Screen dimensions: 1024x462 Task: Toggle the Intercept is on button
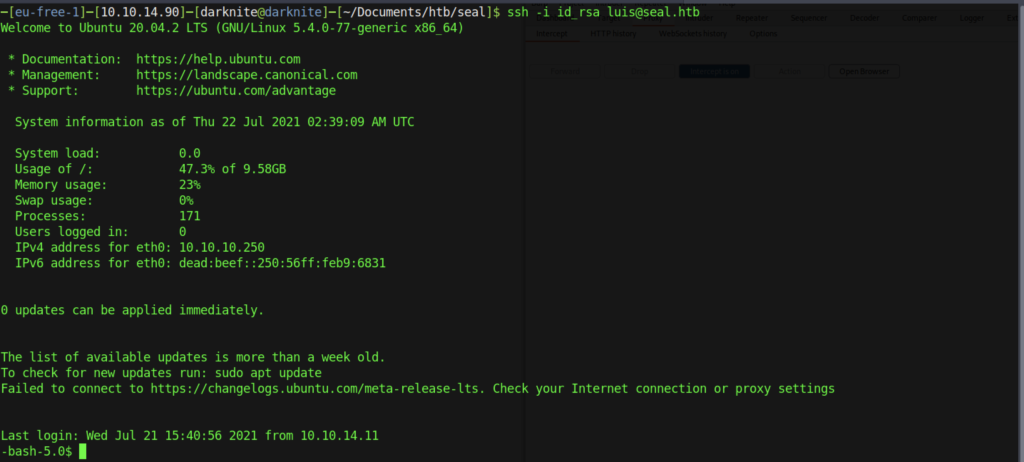pos(713,72)
